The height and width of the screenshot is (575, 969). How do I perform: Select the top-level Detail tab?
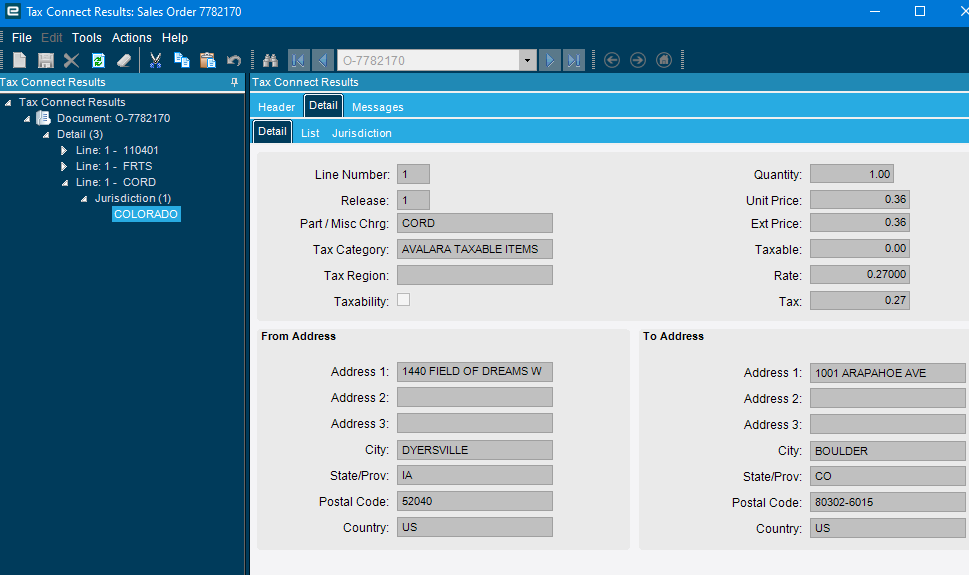(323, 106)
